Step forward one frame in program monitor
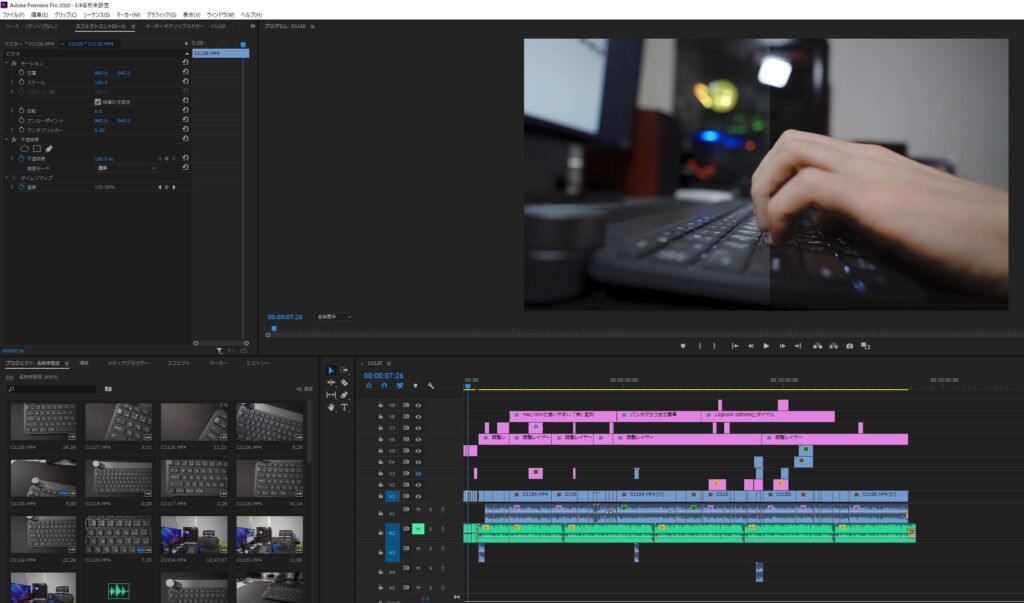Viewport: 1024px width, 603px height. pyautogui.click(x=782, y=346)
